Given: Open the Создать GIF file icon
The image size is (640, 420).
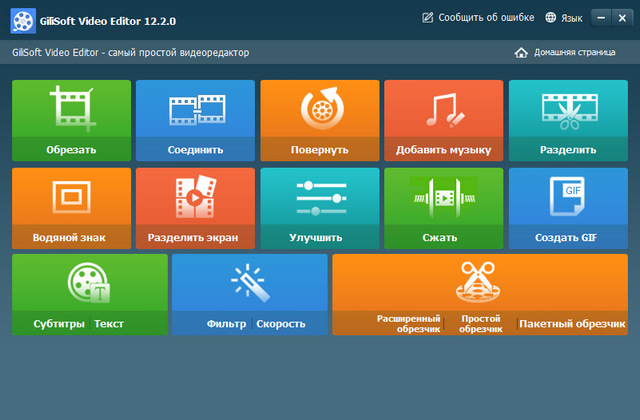Looking at the screenshot, I should [x=567, y=196].
